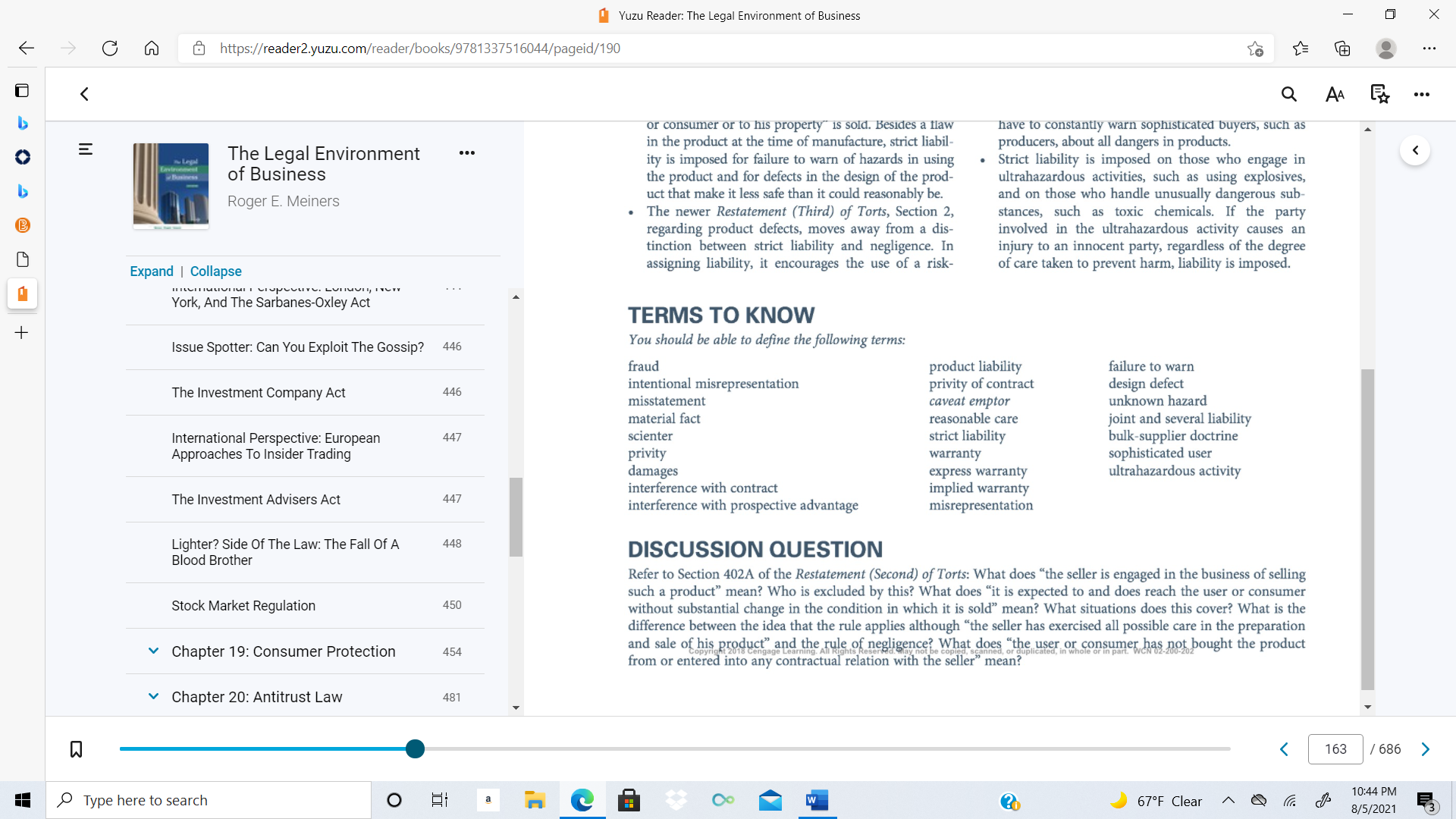Open the Yuzu Reader tab in sidebar
Viewport: 1456px width, 819px height.
(22, 293)
